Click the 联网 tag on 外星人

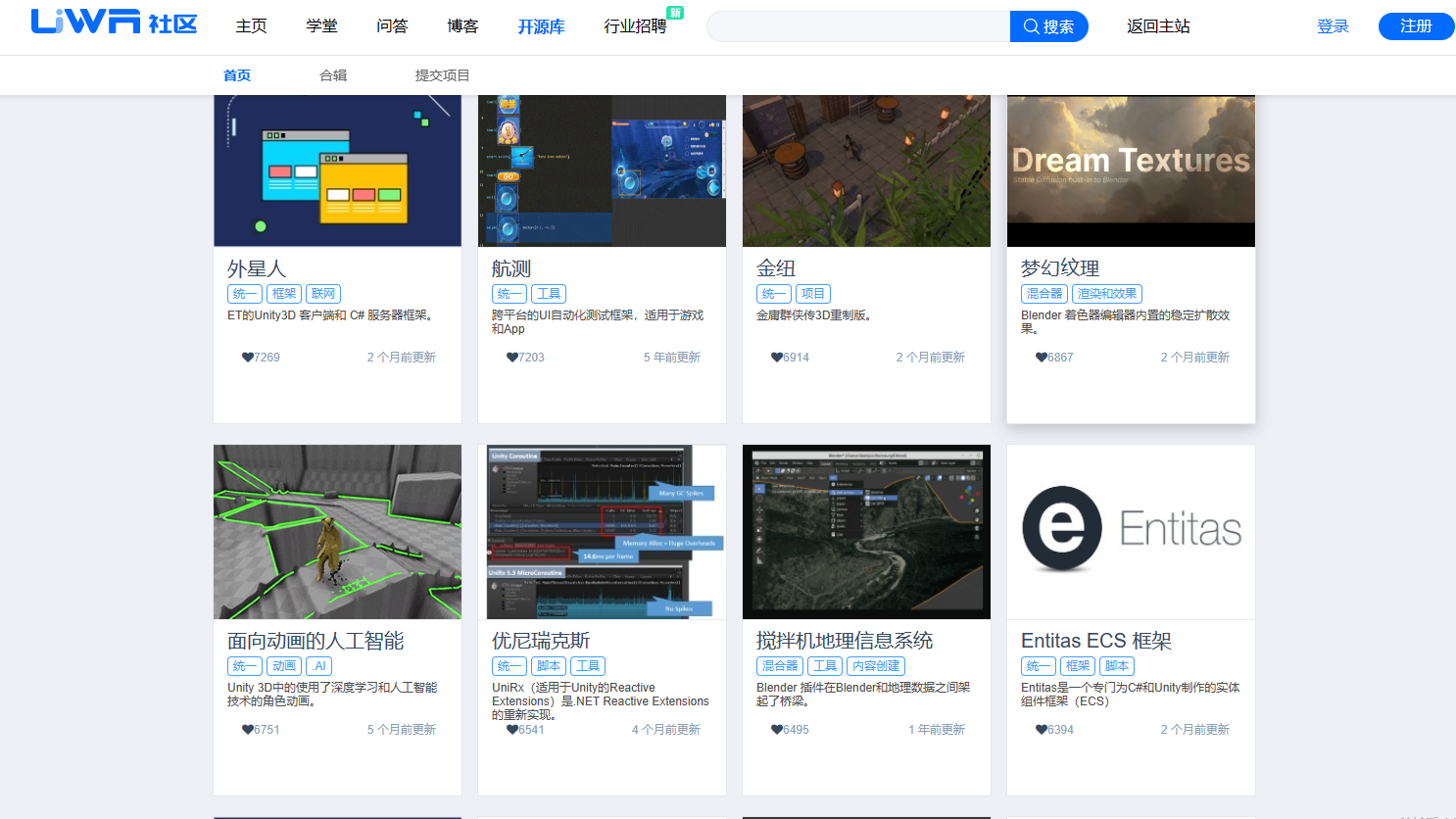[x=323, y=294]
